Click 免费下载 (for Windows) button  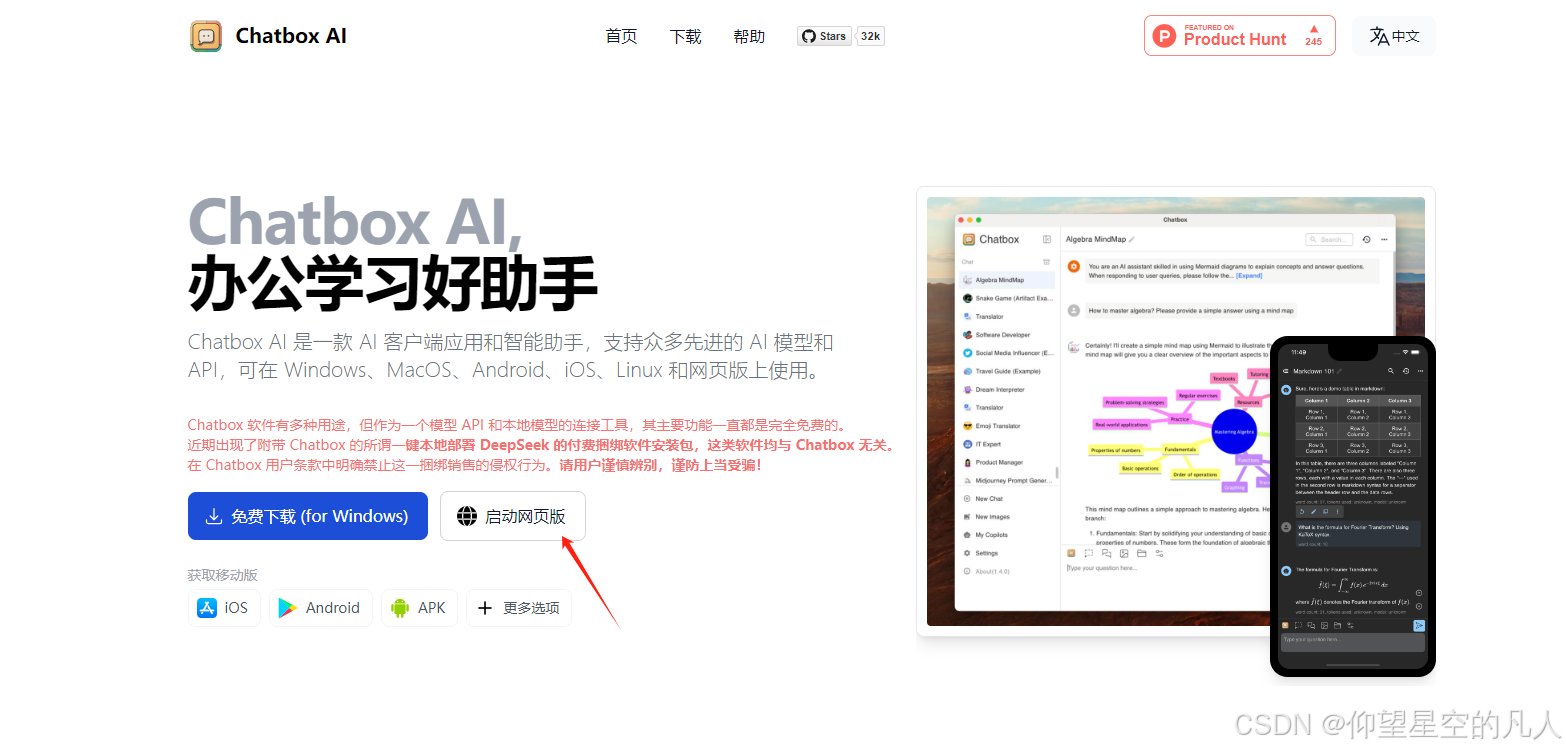(x=308, y=516)
